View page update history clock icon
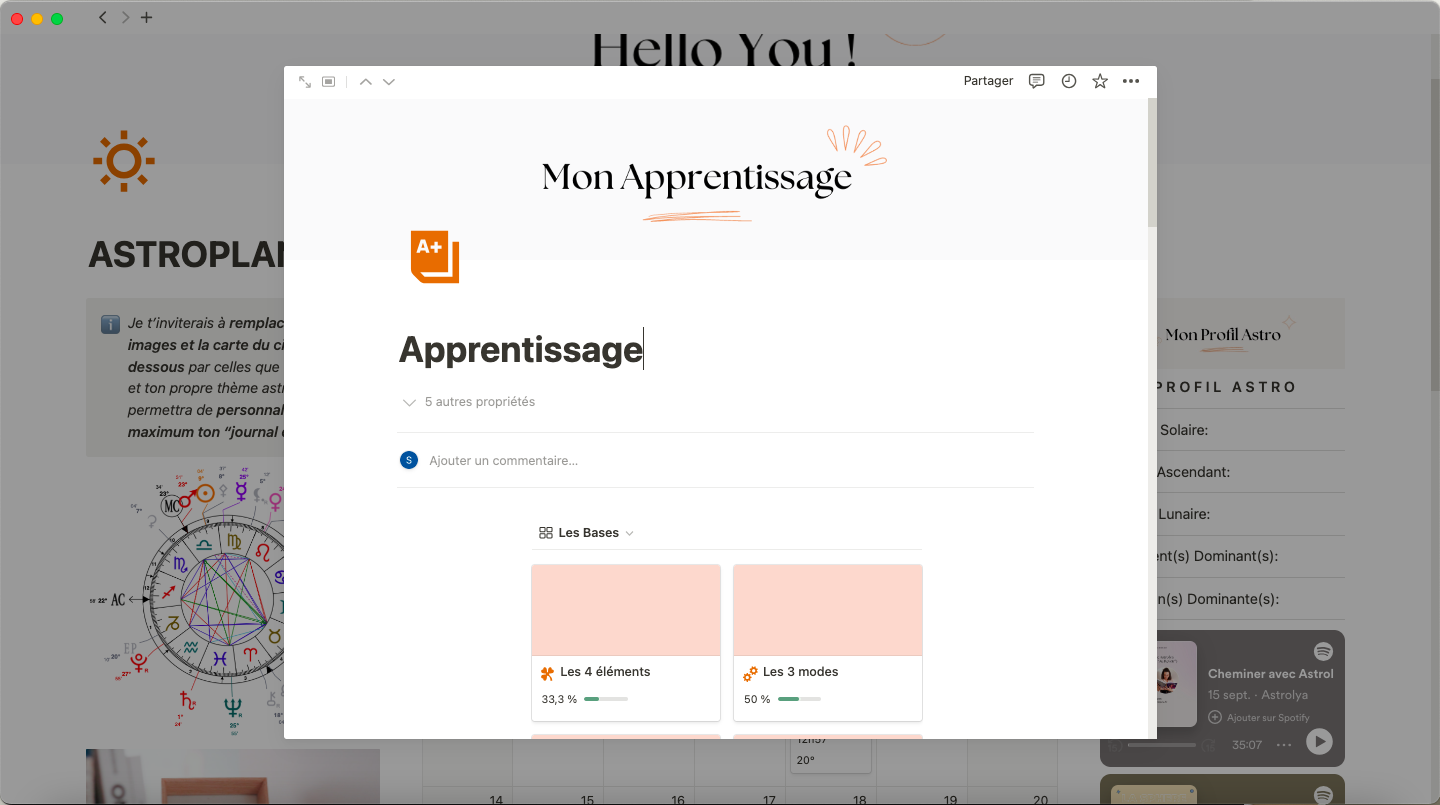 pyautogui.click(x=1069, y=81)
